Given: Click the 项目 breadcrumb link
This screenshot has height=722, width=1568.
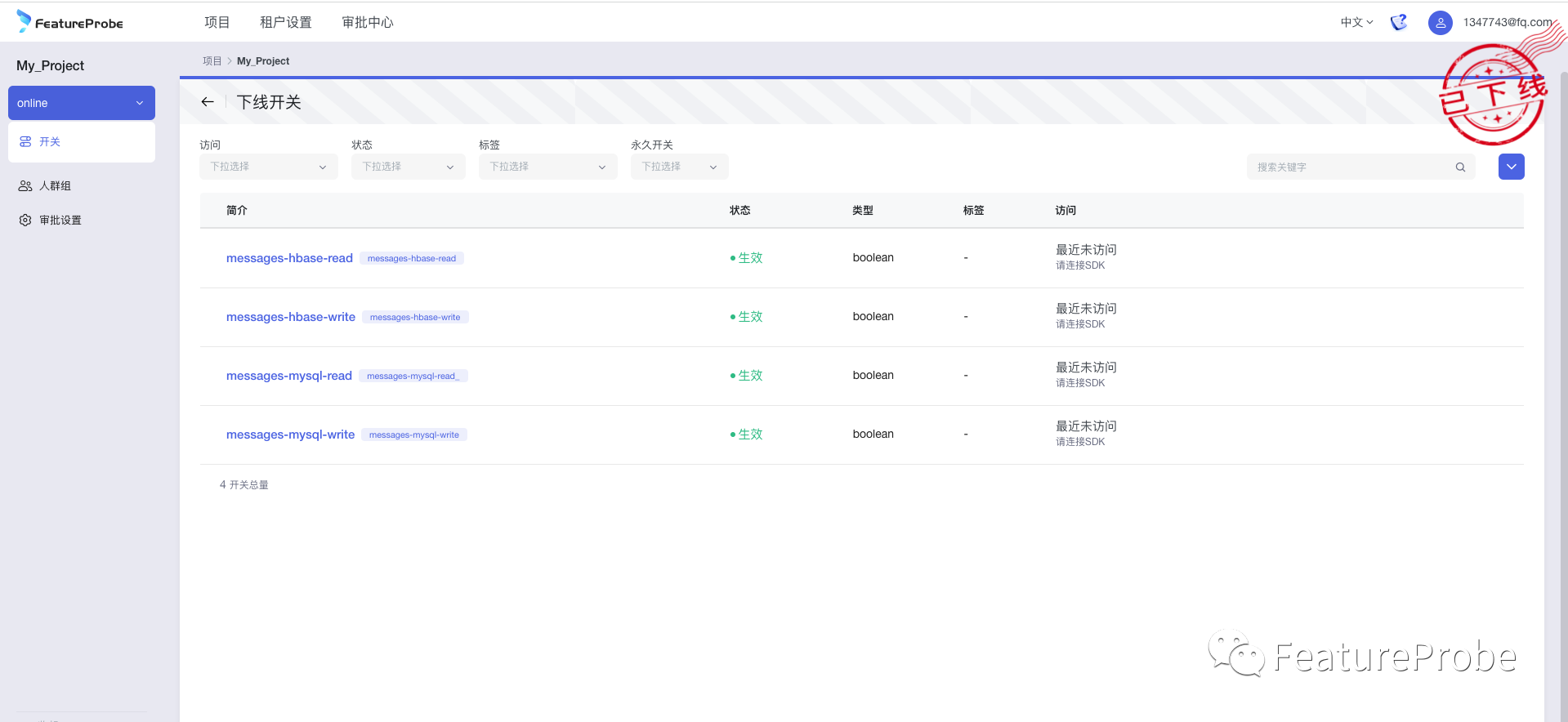Looking at the screenshot, I should 212,61.
